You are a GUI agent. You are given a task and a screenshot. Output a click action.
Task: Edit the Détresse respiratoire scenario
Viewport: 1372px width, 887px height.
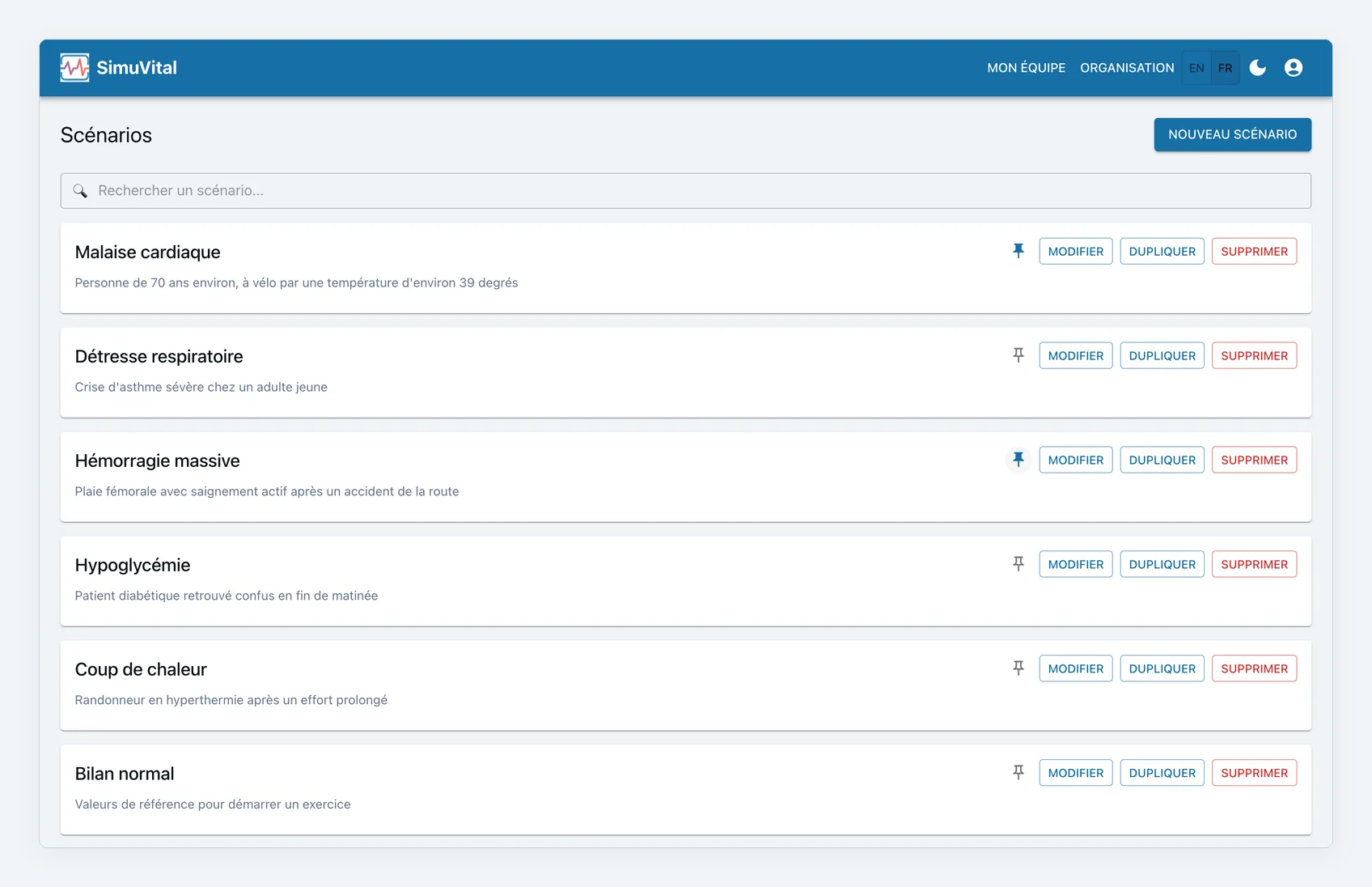click(x=1075, y=356)
